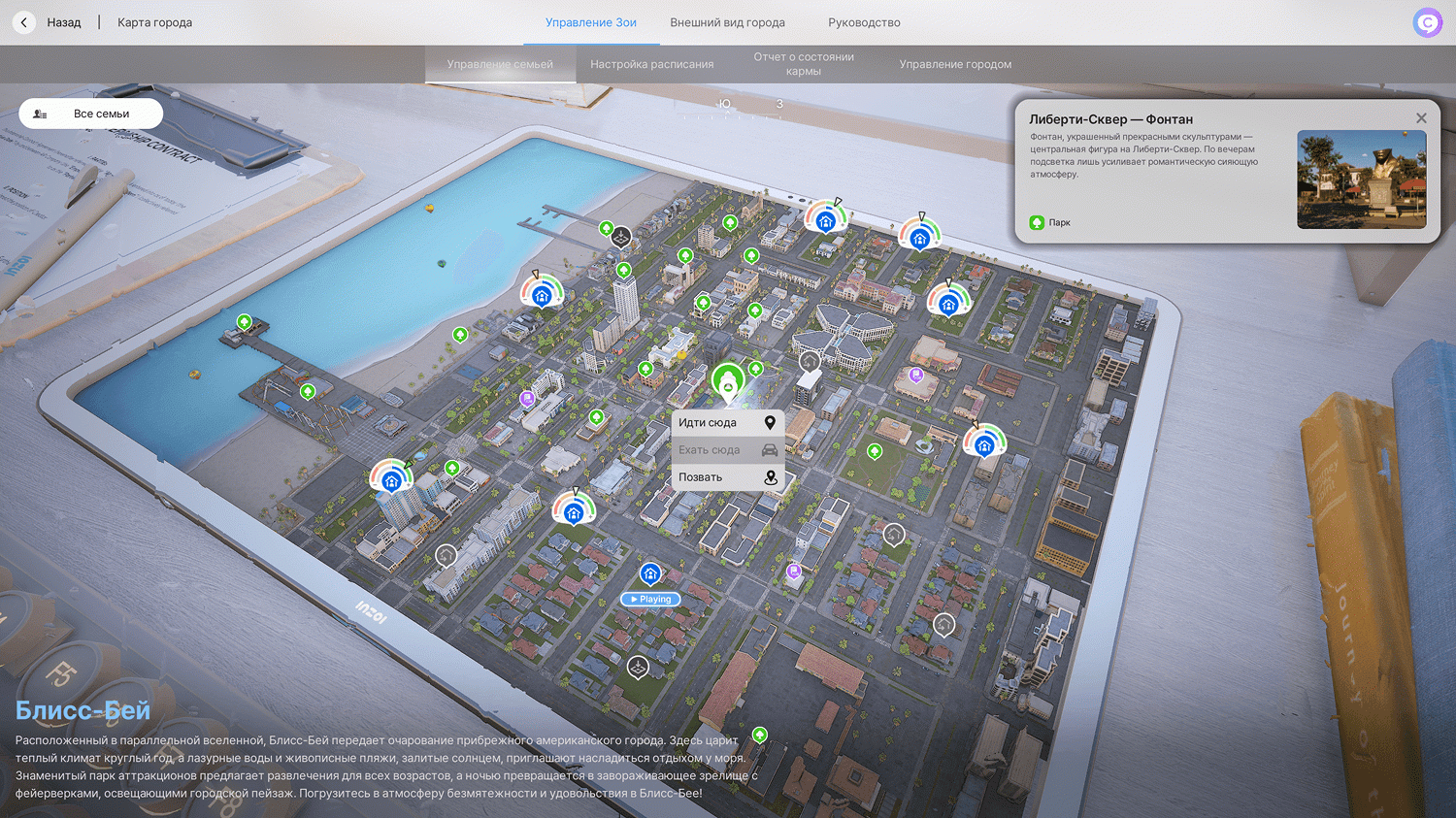Click the park marker on the small sea dock
Viewport: 1456px width, 818px height.
click(245, 321)
